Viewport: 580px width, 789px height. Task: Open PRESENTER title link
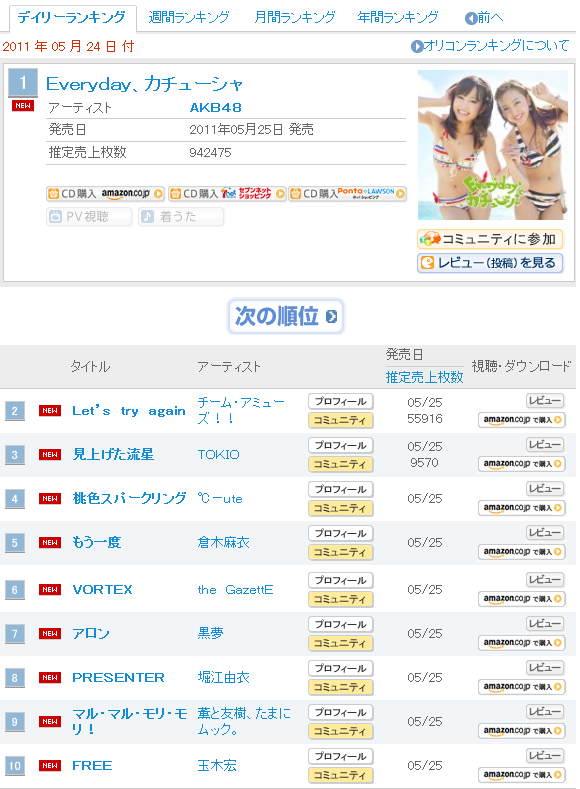point(118,677)
